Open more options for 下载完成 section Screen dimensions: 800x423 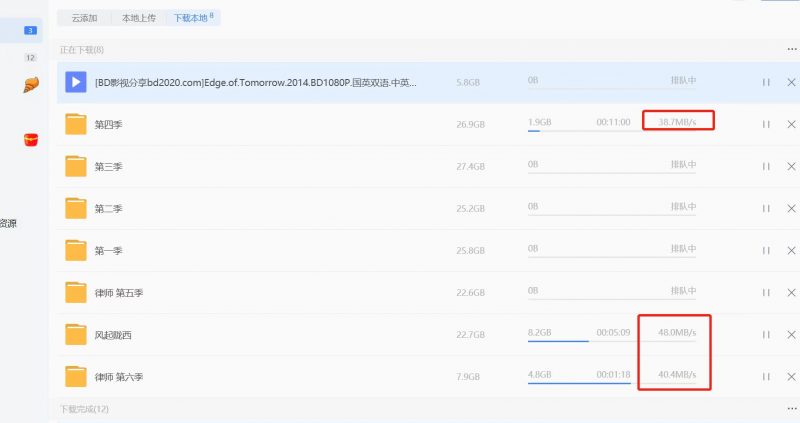tap(792, 410)
